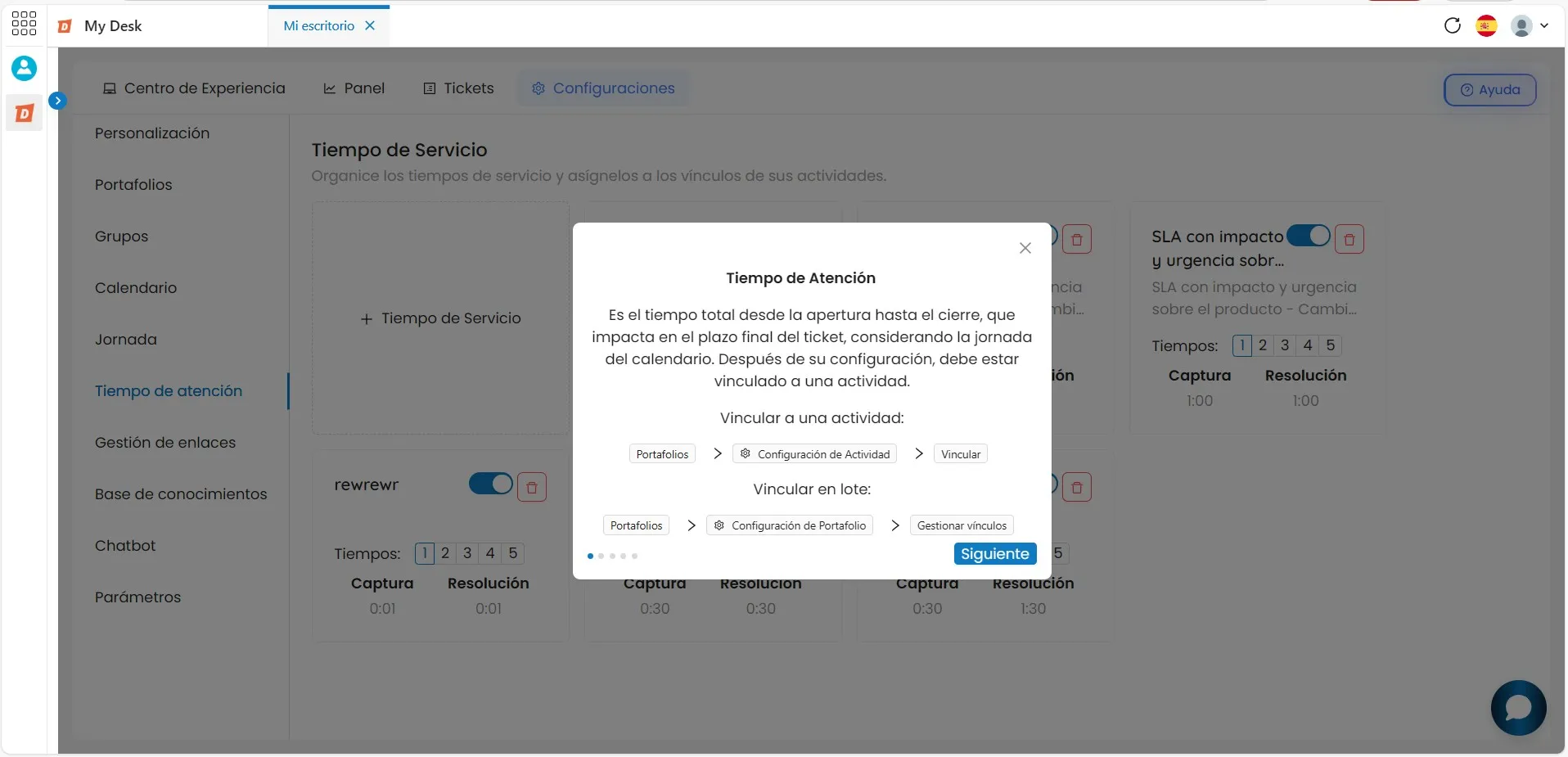Select time level 5 in rewrewr card
The width and height of the screenshot is (1568, 757).
pyautogui.click(x=513, y=553)
